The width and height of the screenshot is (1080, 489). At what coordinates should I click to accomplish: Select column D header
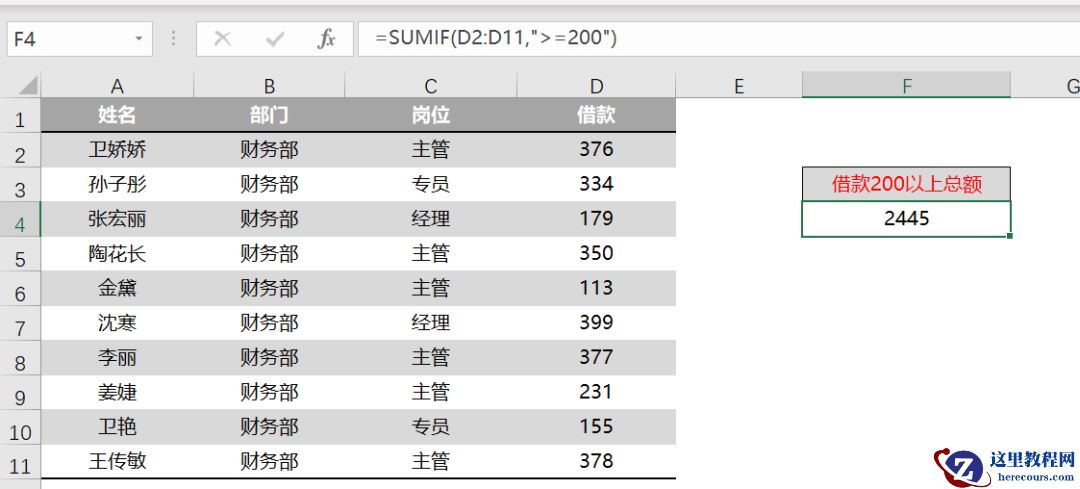point(596,86)
